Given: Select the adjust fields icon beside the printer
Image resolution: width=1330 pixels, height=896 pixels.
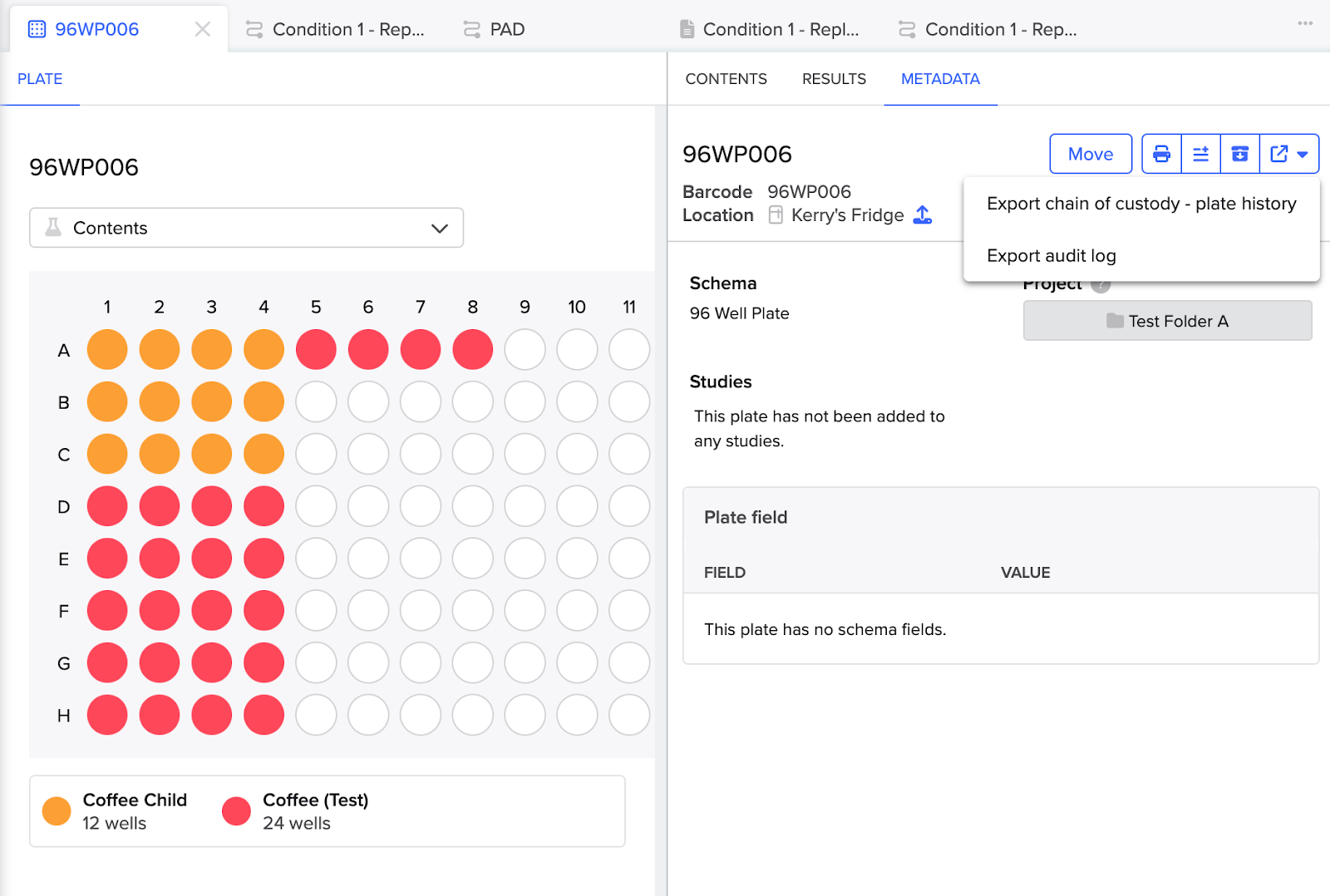Looking at the screenshot, I should pos(1200,154).
